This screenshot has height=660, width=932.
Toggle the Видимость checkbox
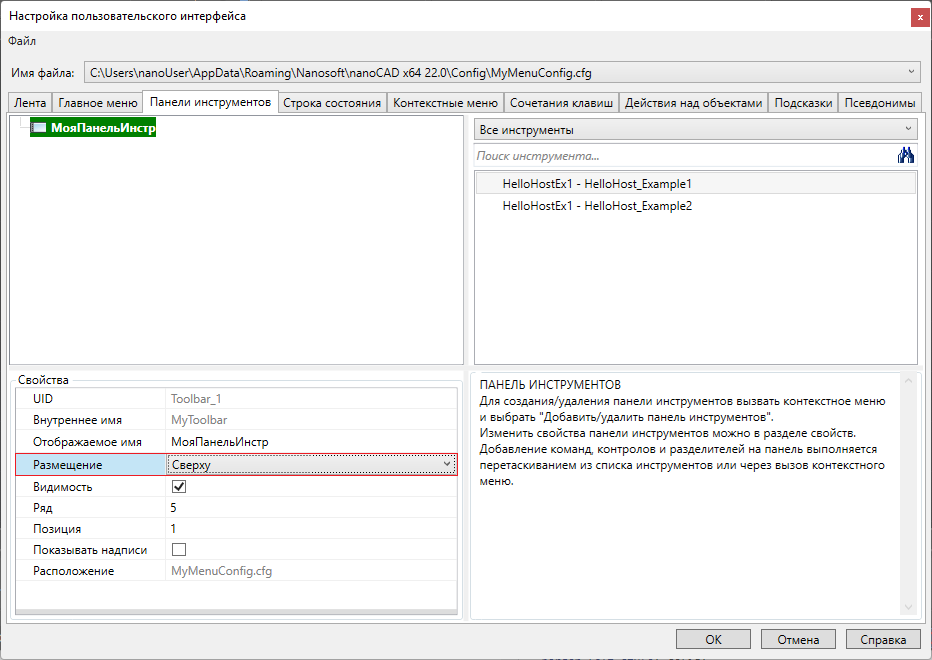coord(180,487)
